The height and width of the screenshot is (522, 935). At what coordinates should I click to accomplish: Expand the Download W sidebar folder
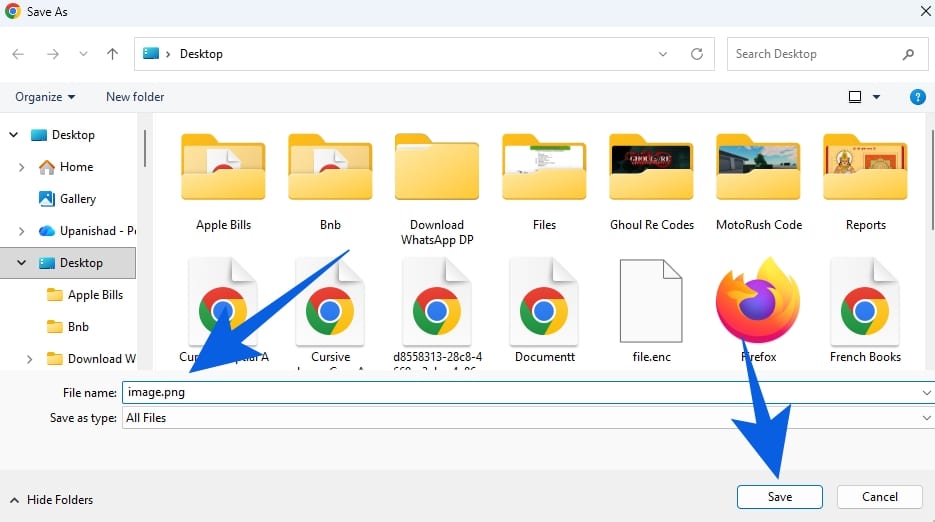pyautogui.click(x=29, y=359)
